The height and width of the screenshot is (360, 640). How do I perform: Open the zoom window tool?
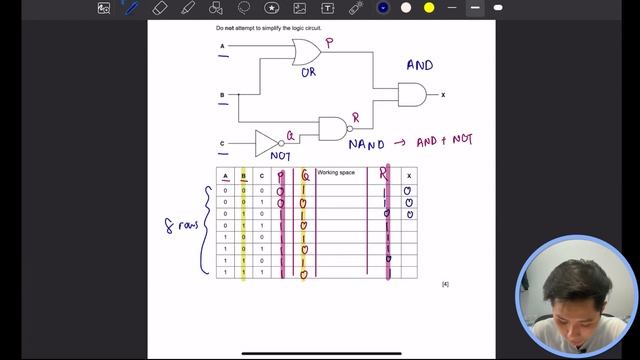104,8
